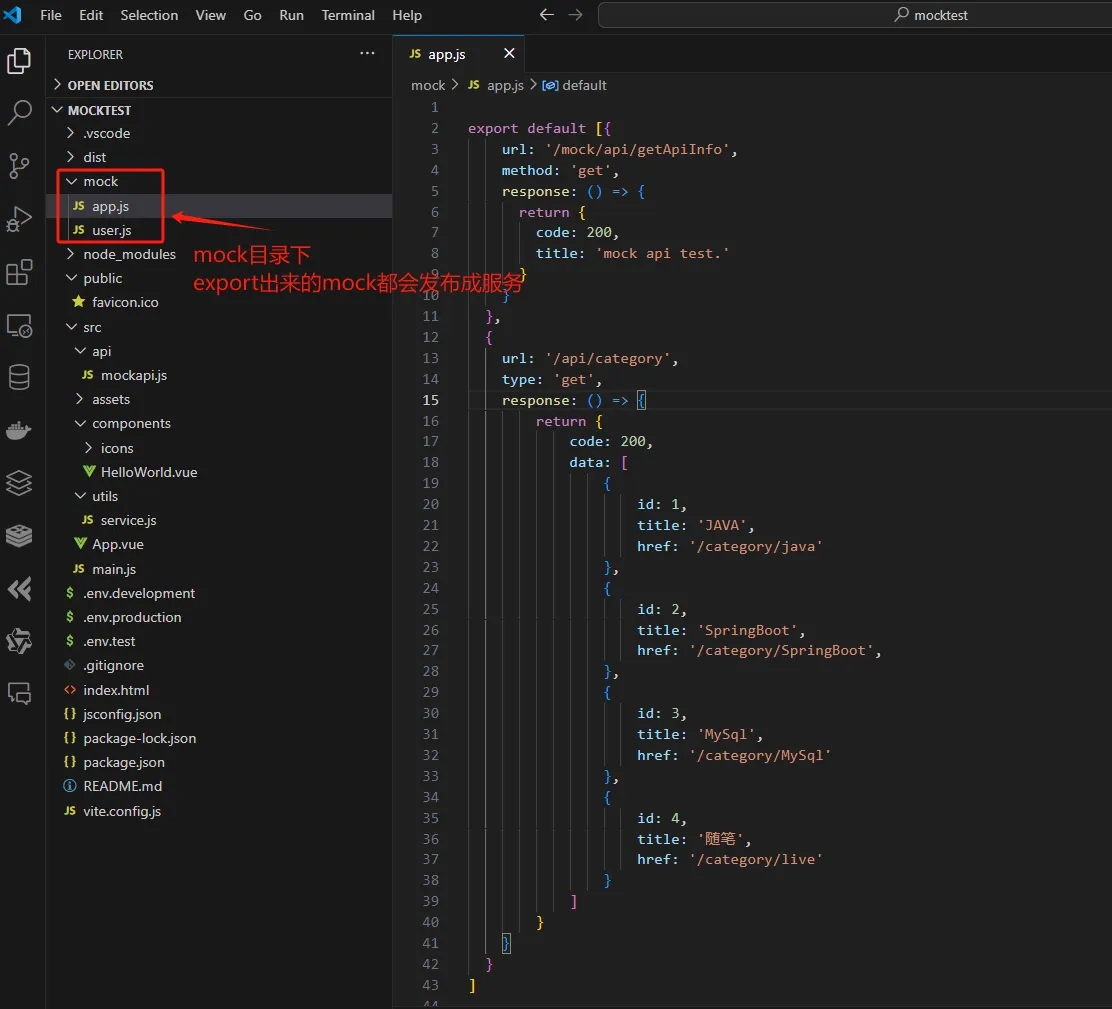
Task: Expand the OPEN EDITORS section
Action: pos(110,85)
